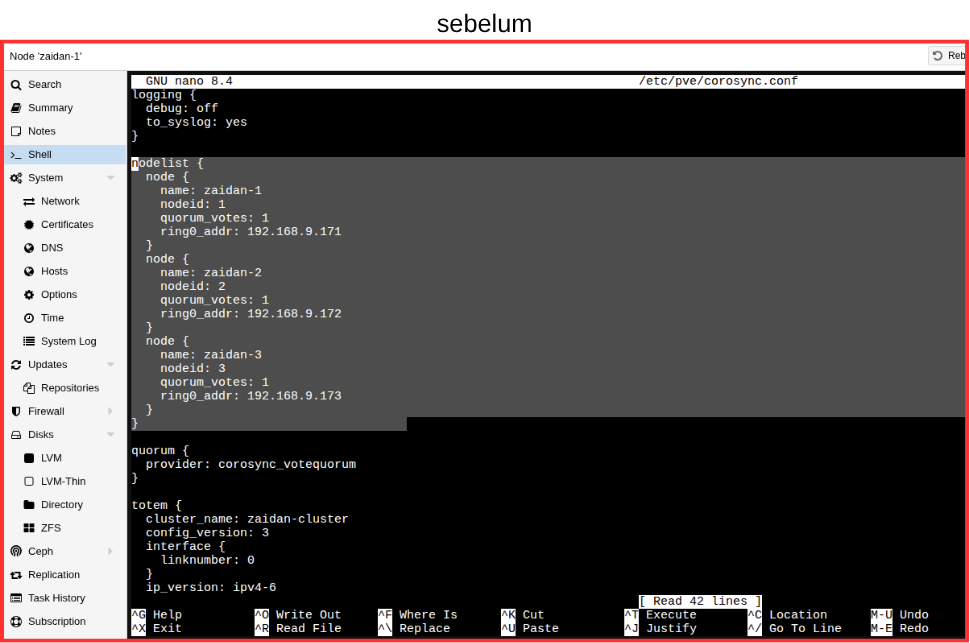The width and height of the screenshot is (970, 643).
Task: Click the Certificates badge icon
Action: 29,225
